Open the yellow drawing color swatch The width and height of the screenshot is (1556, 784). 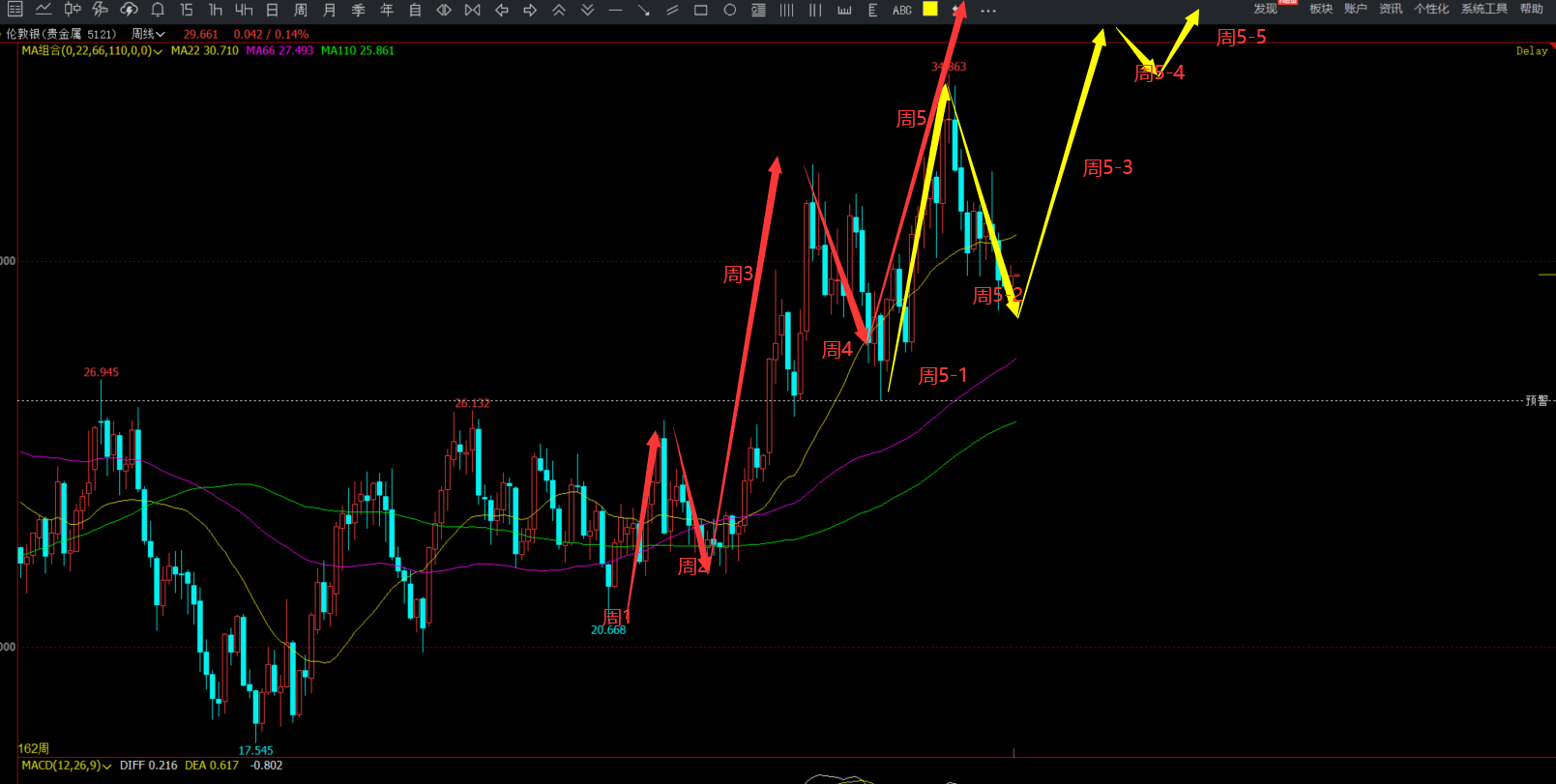tap(930, 9)
